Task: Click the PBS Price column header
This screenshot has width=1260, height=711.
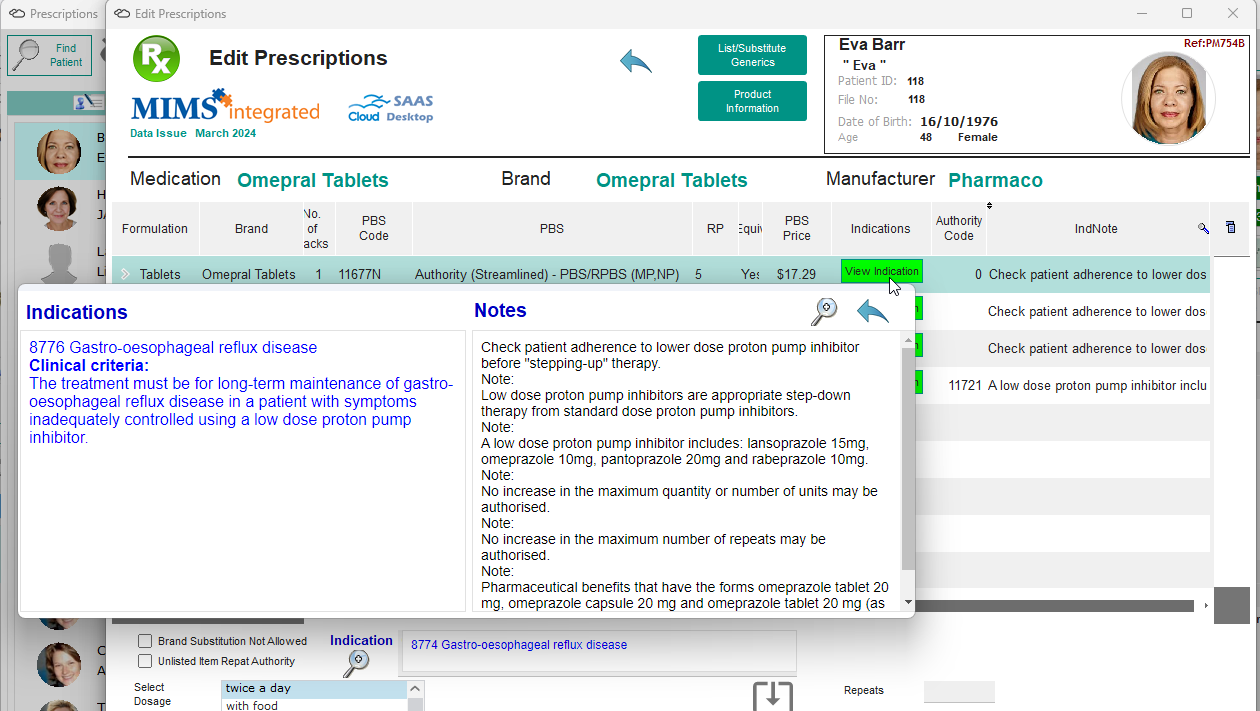Action: [x=797, y=229]
